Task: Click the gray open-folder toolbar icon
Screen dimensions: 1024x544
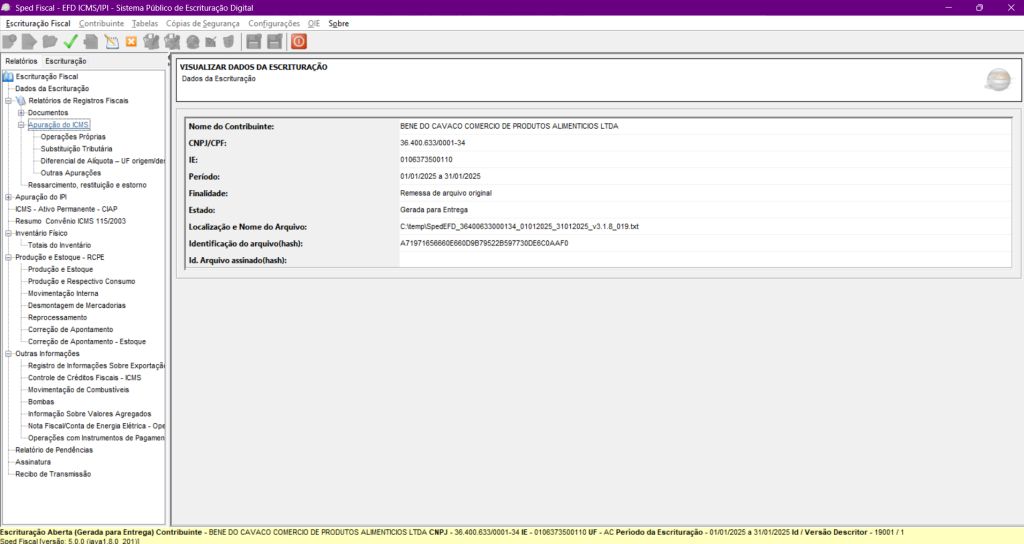Action: click(50, 42)
